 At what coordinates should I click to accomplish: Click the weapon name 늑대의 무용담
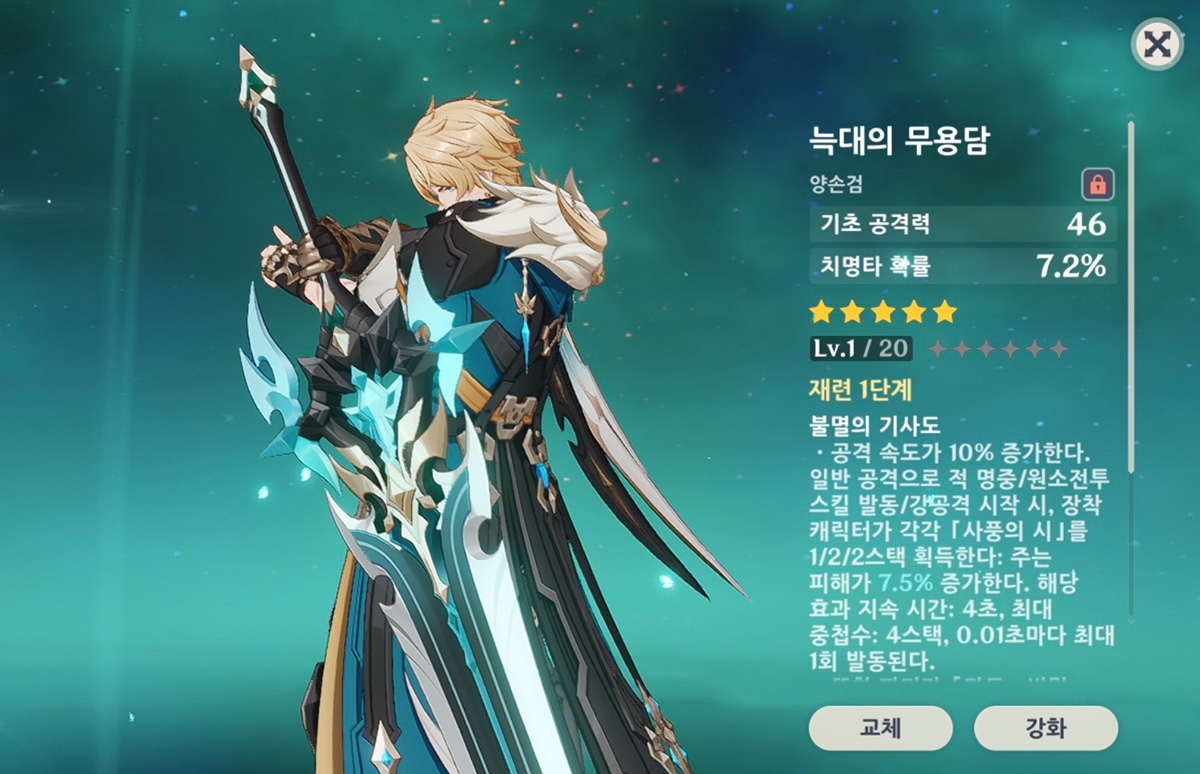pyautogui.click(x=899, y=141)
